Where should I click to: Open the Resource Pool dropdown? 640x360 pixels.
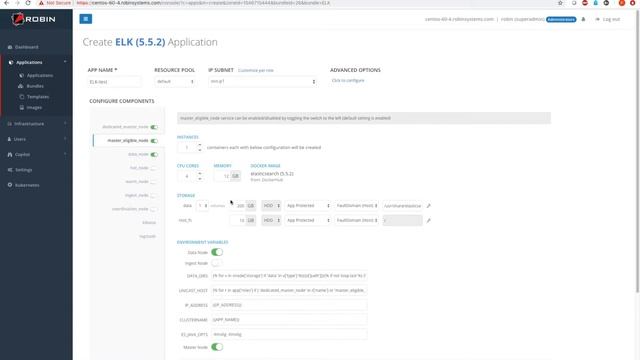175,82
